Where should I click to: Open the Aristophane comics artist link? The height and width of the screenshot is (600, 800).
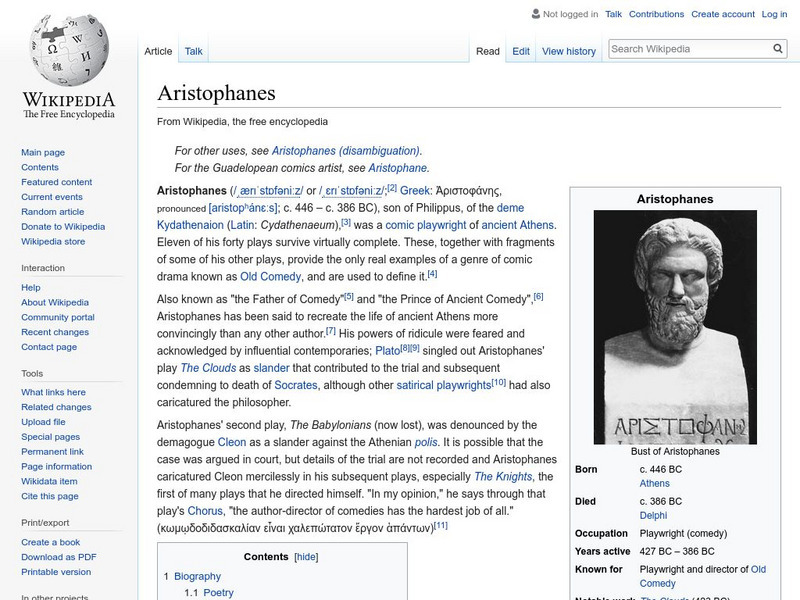397,168
